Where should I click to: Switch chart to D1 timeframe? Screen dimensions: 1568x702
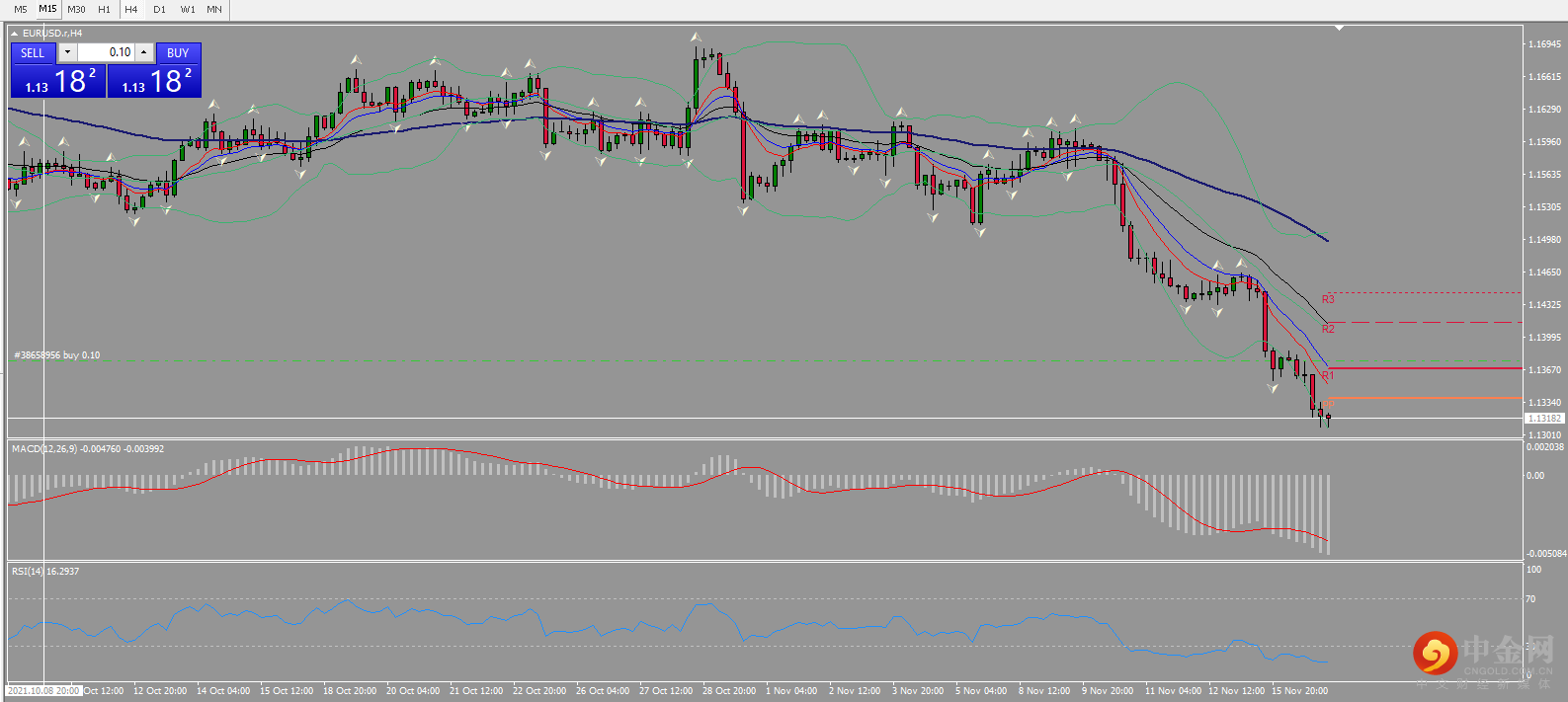pos(159,9)
